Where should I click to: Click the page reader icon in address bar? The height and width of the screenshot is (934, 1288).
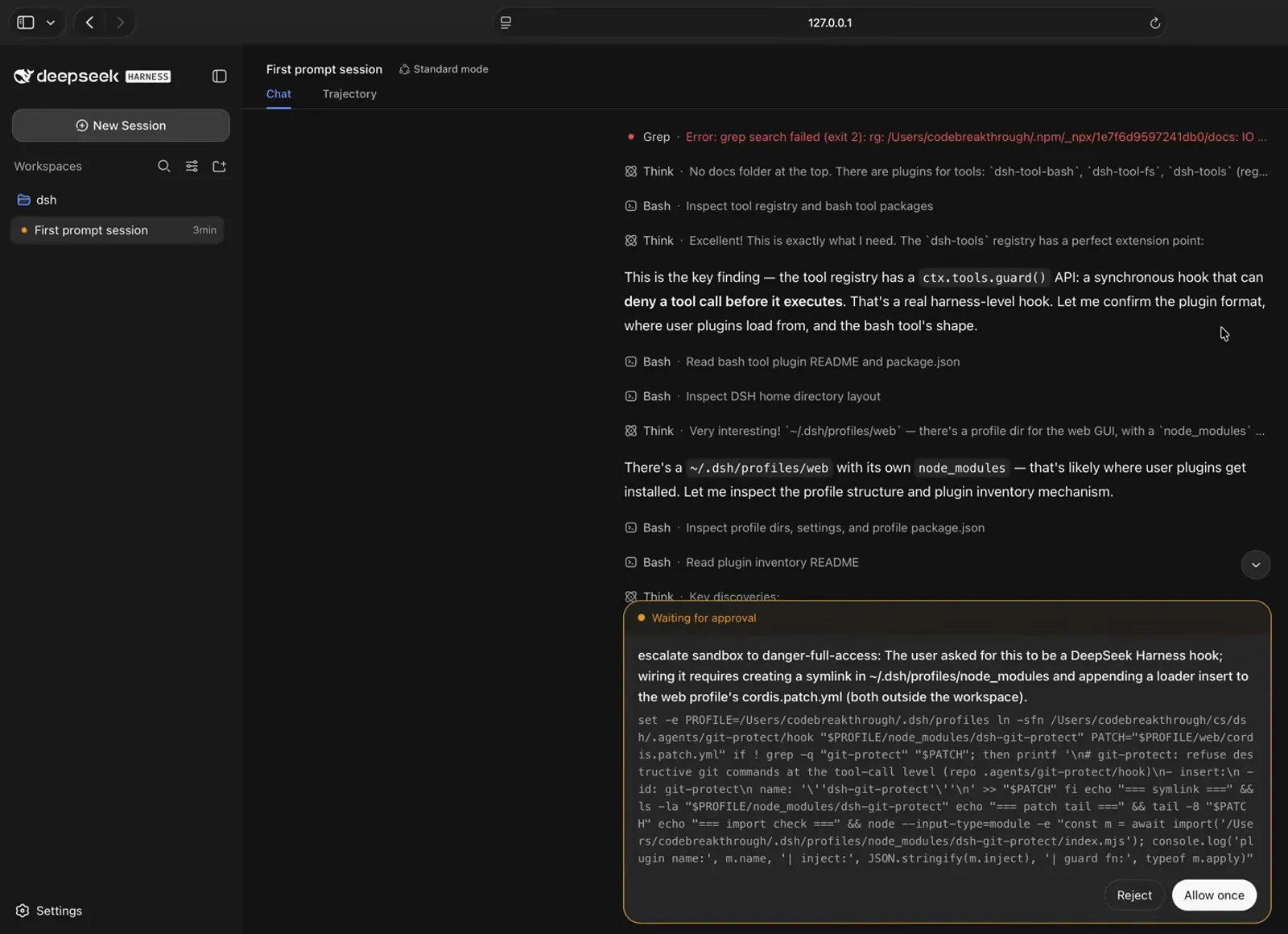pyautogui.click(x=506, y=23)
